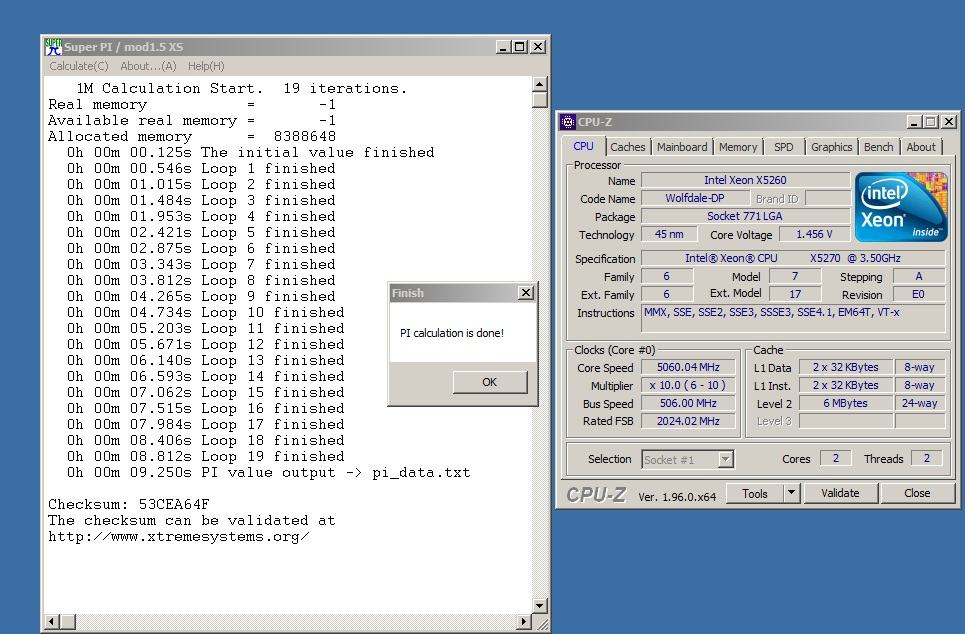965x634 pixels.
Task: Open the Graphics tab in CPU-Z
Action: [831, 147]
